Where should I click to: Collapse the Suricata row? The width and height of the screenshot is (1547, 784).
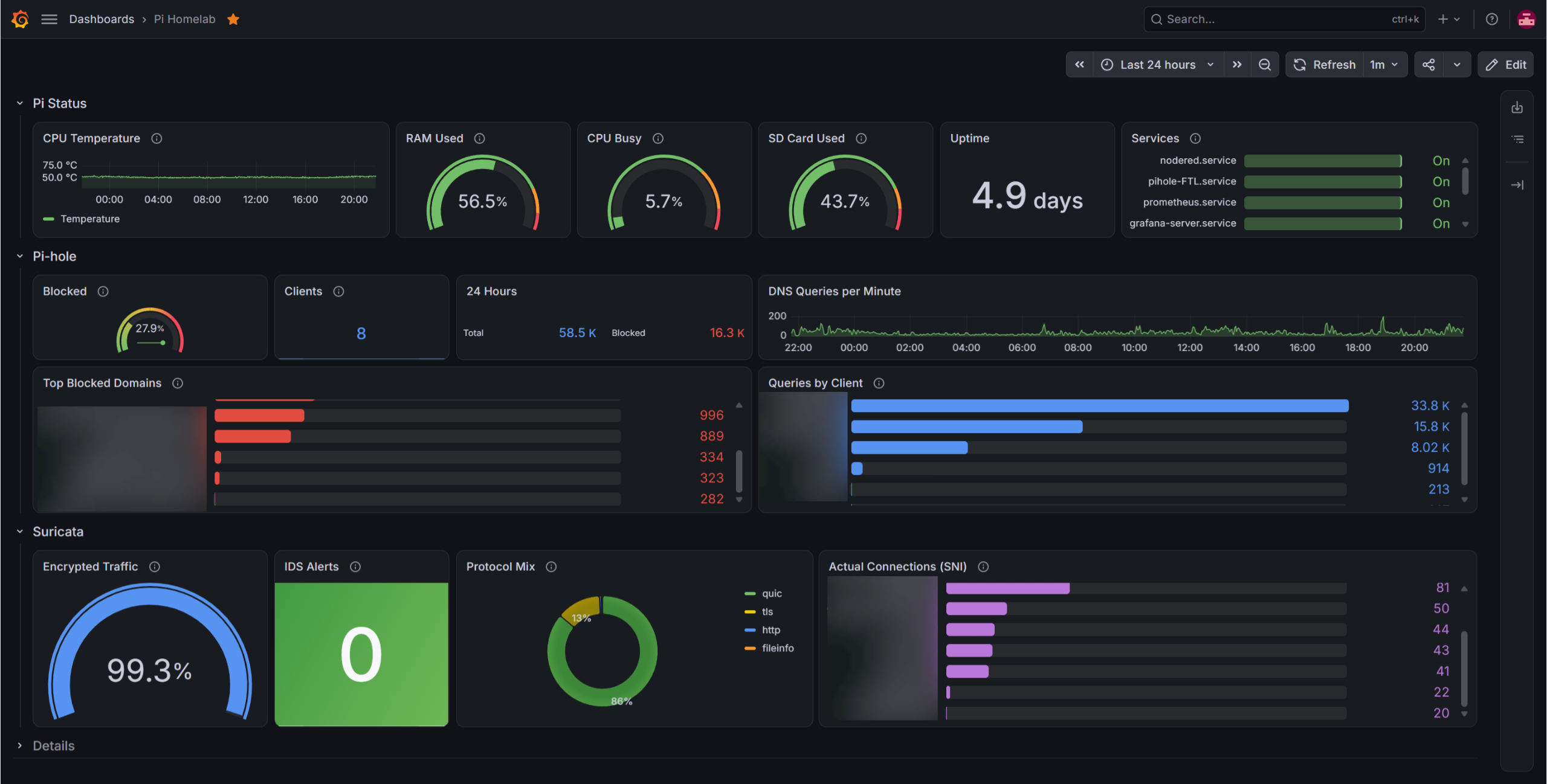tap(20, 532)
